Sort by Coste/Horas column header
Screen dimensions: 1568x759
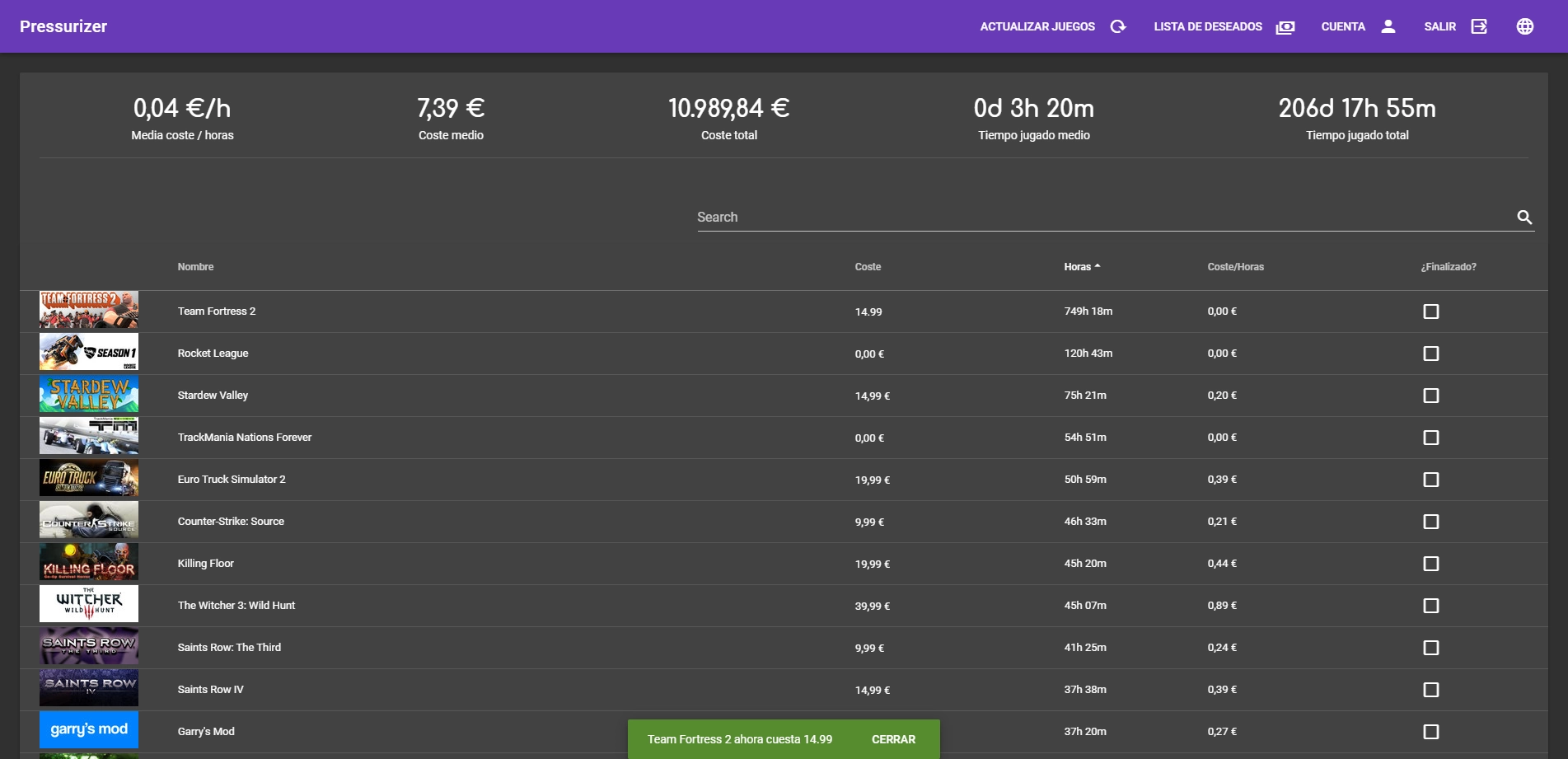(1235, 267)
